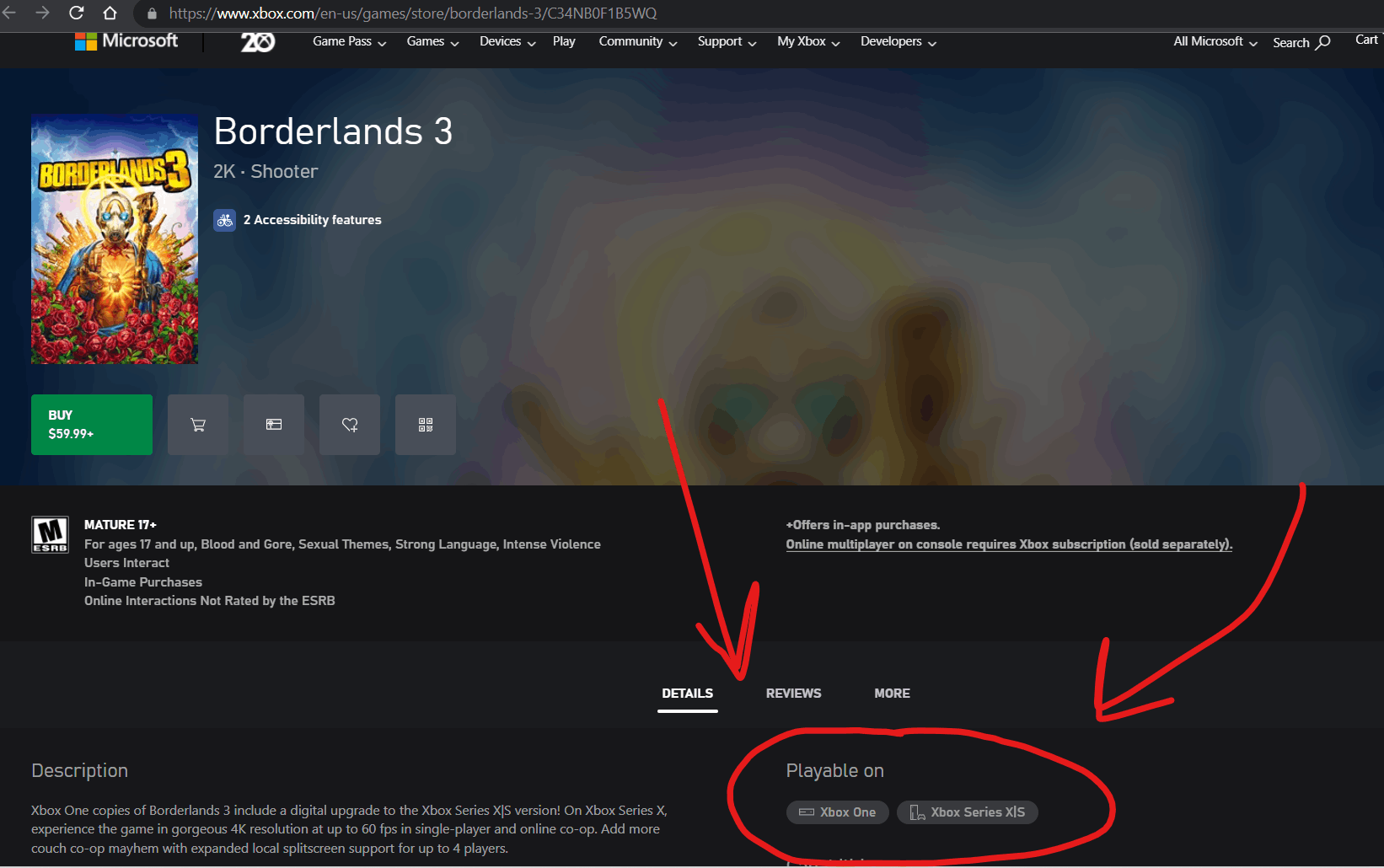Open the Devices dropdown
The height and width of the screenshot is (868, 1384).
pyautogui.click(x=507, y=41)
